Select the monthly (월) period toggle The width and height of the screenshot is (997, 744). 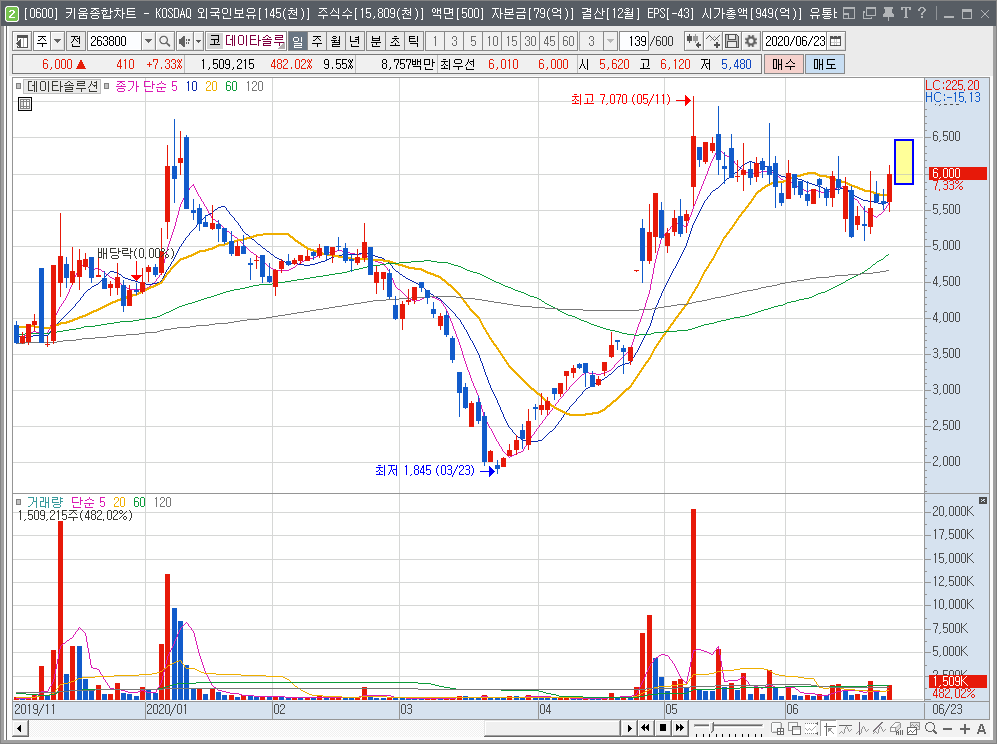[336, 41]
